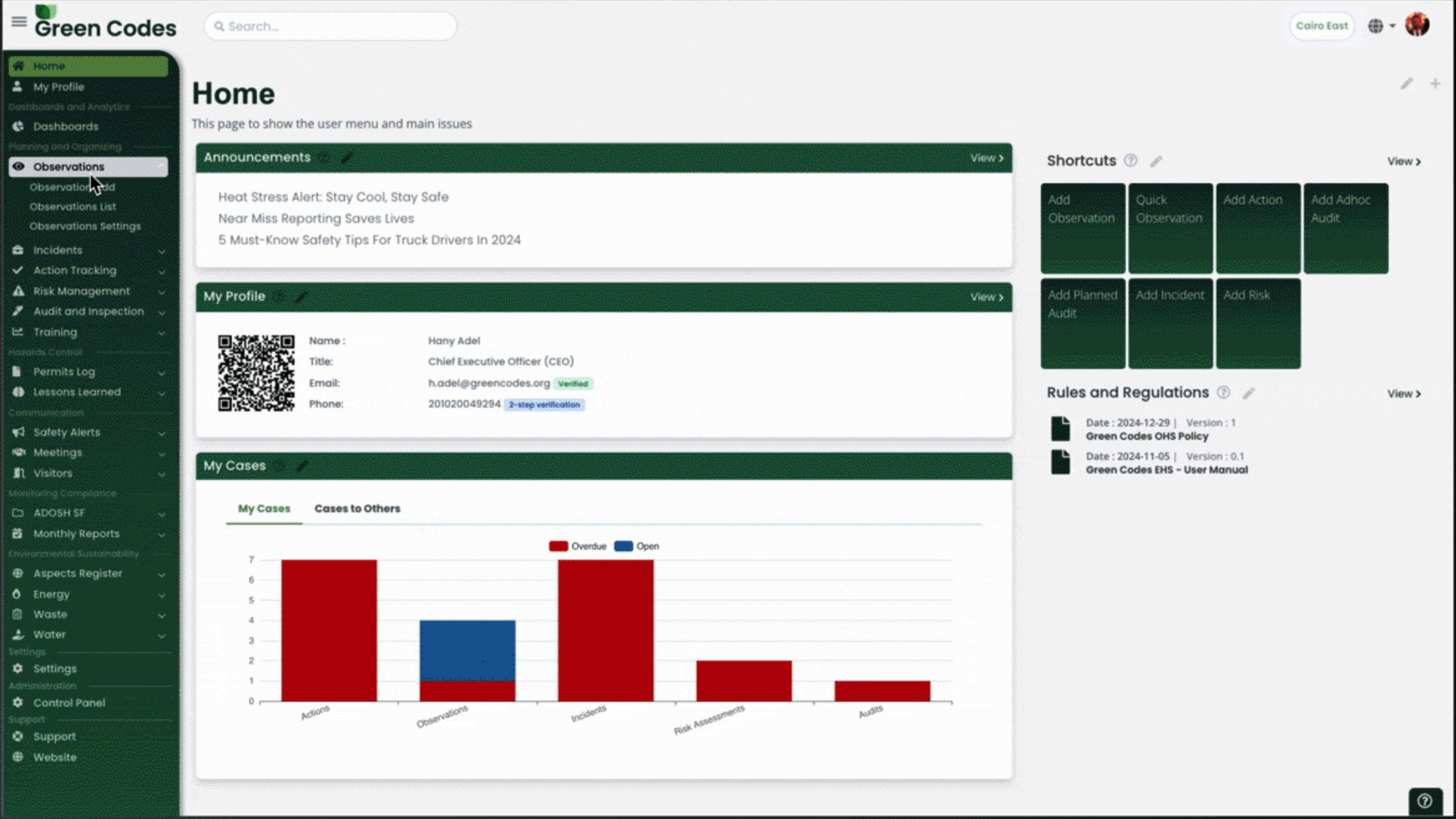The width and height of the screenshot is (1456, 819).
Task: Toggle the Open legend series
Action: [636, 547]
